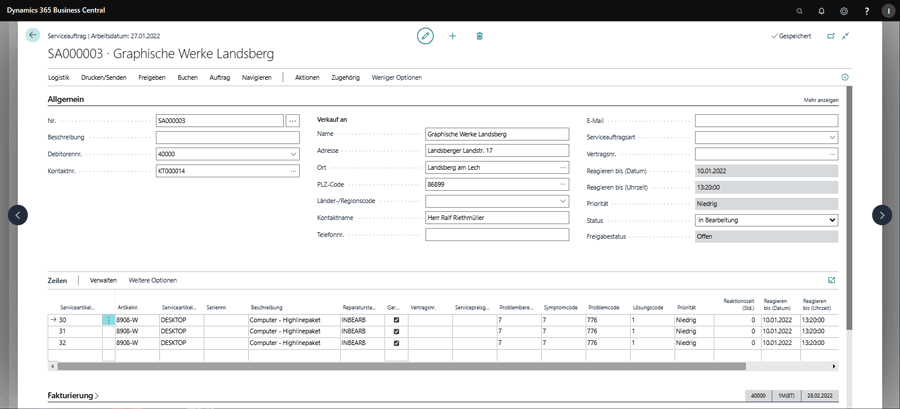
Task: Expand Zeilen part to full view icon
Action: [x=831, y=281]
